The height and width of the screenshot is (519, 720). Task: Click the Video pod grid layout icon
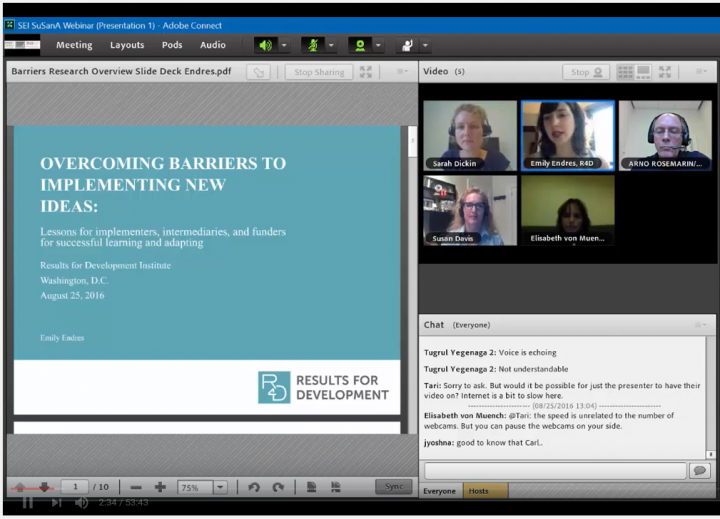pyautogui.click(x=626, y=72)
